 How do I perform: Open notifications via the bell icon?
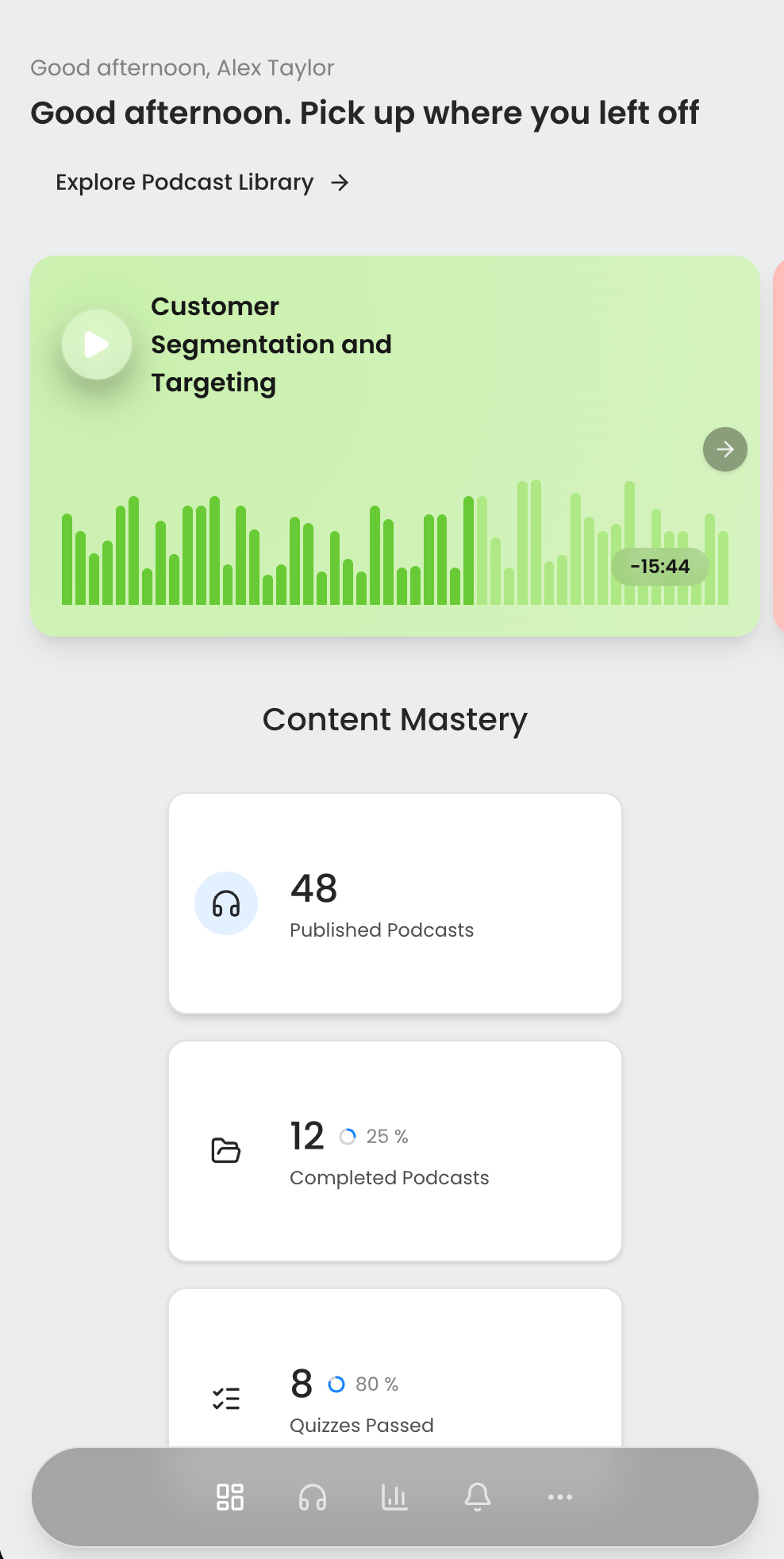tap(477, 1495)
